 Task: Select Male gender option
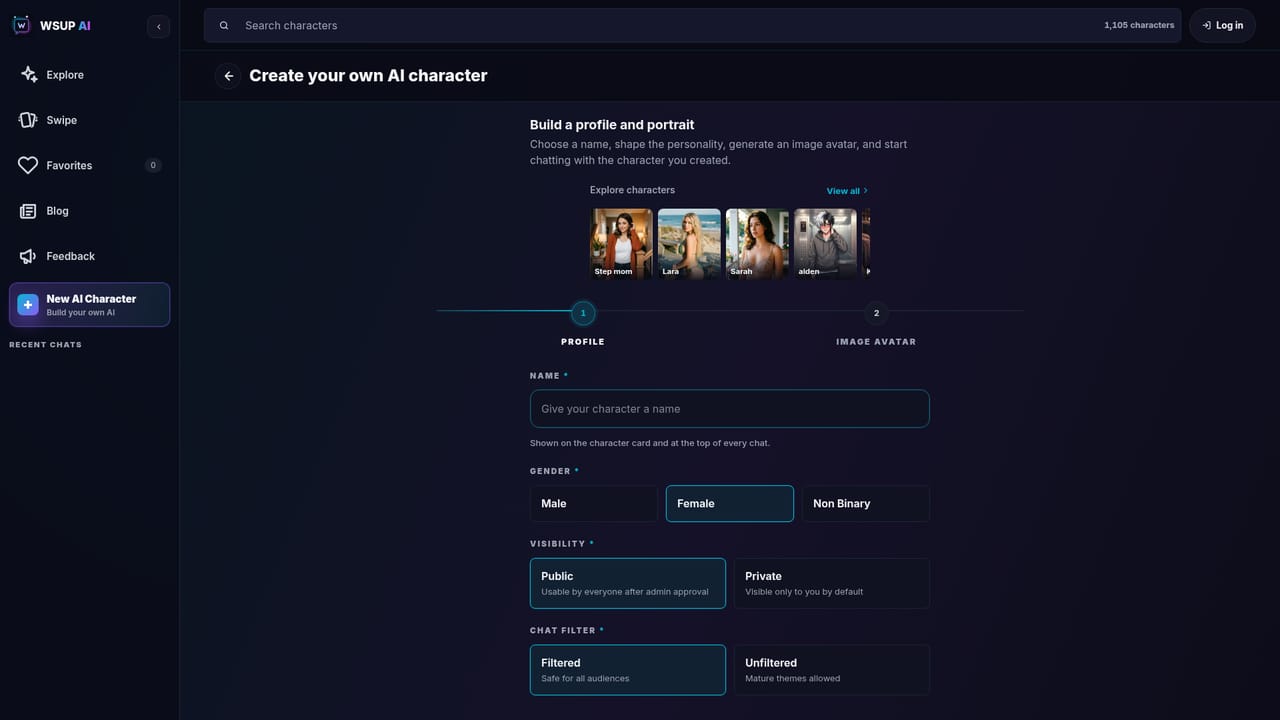click(x=594, y=504)
